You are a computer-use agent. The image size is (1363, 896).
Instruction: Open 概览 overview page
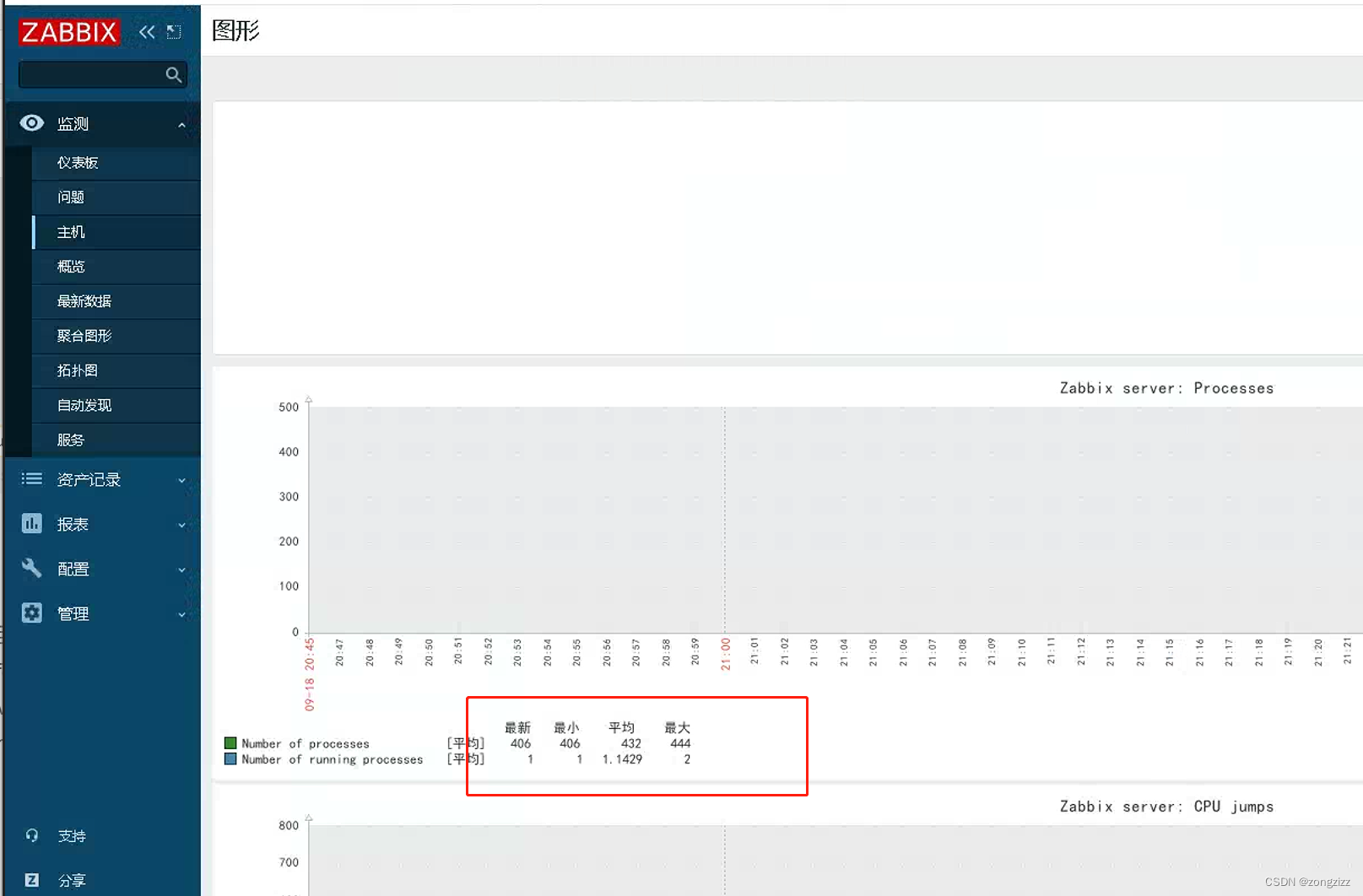point(116,267)
